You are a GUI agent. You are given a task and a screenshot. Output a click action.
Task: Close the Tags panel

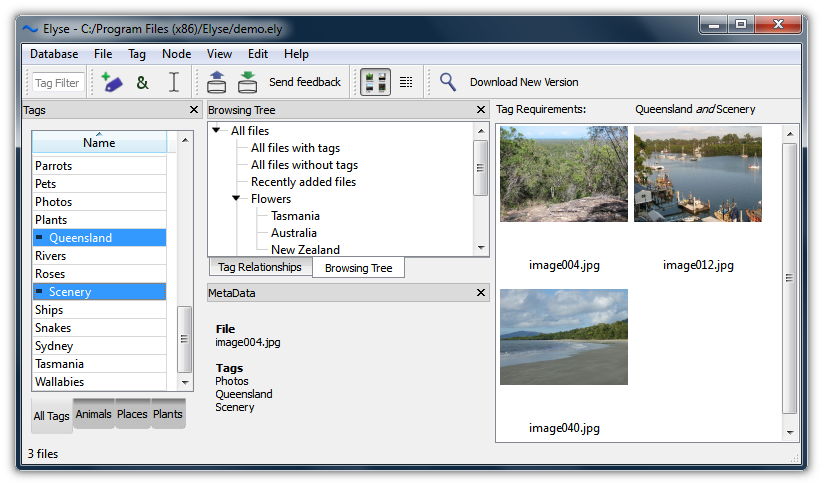(193, 110)
